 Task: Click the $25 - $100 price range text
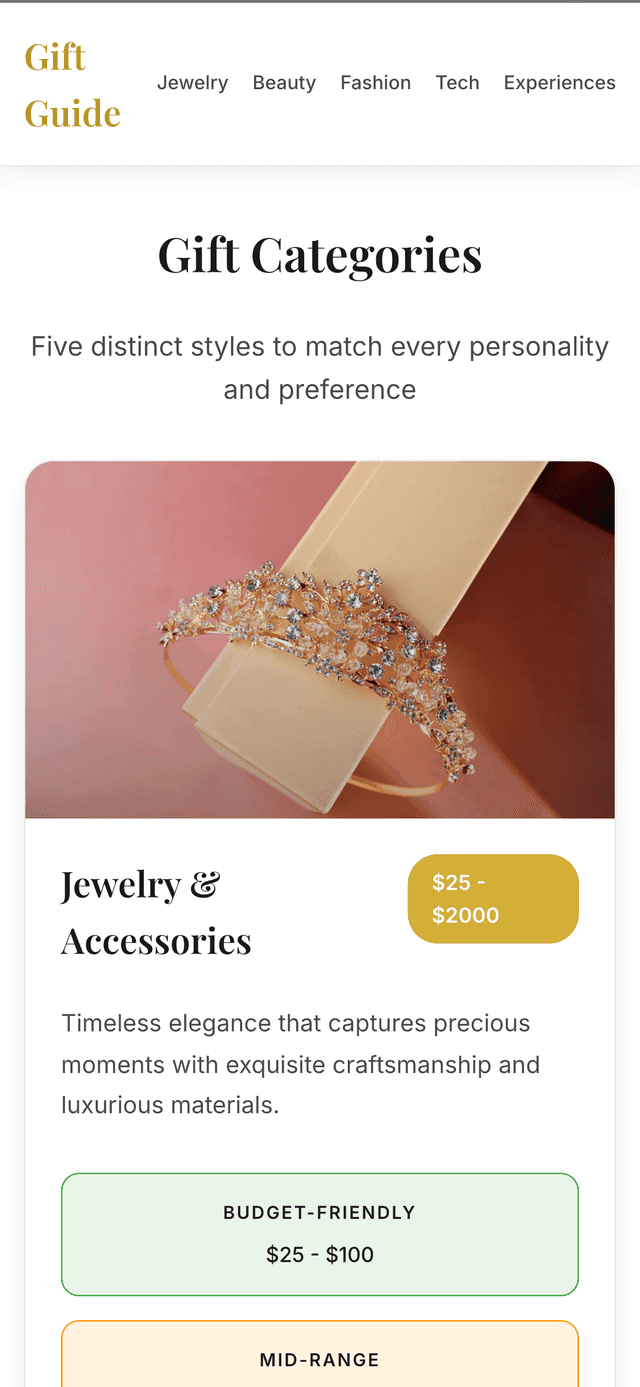320,1254
